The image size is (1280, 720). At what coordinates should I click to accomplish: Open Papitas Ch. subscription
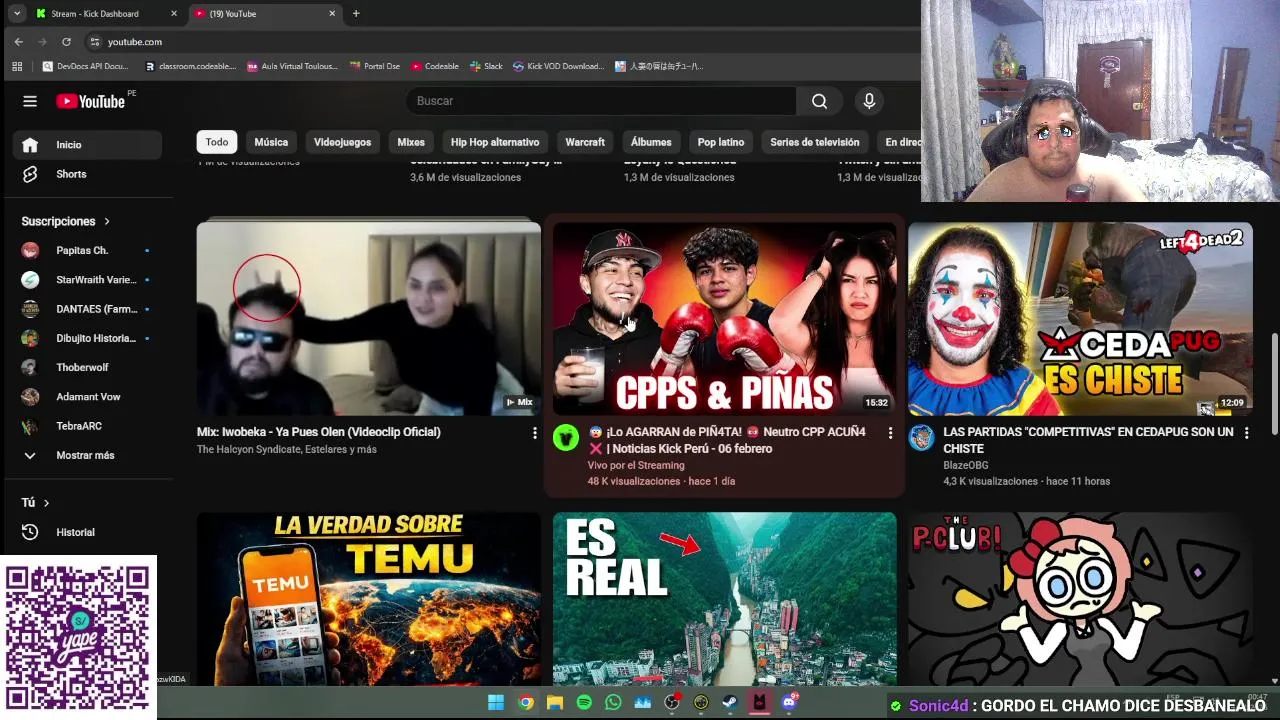[x=87, y=250]
